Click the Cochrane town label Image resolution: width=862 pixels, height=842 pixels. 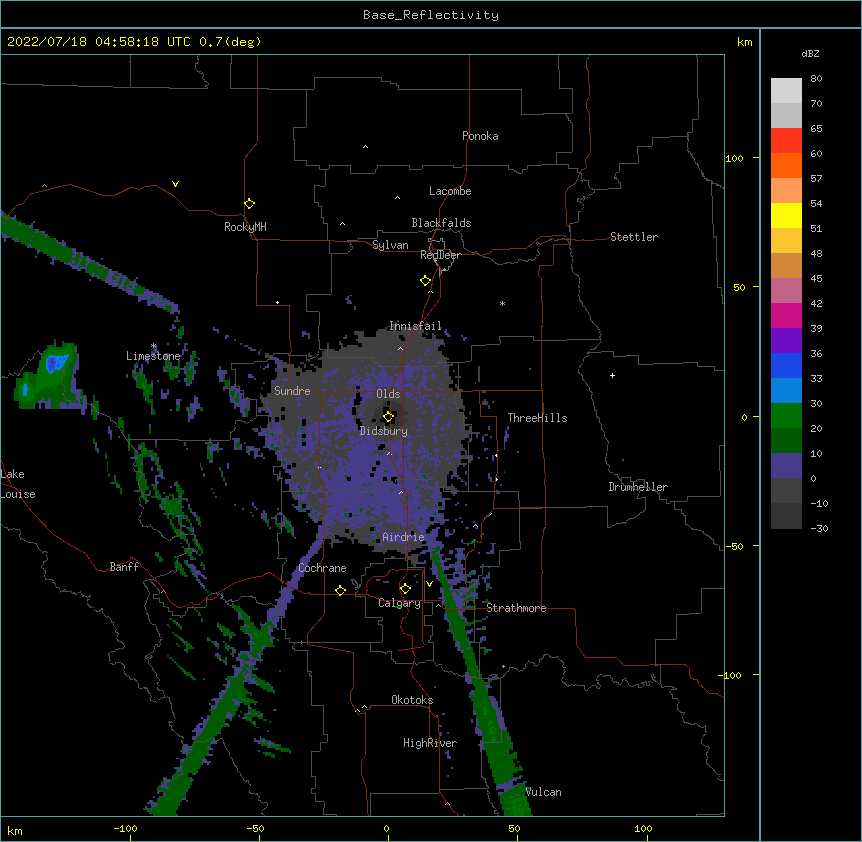pos(322,568)
